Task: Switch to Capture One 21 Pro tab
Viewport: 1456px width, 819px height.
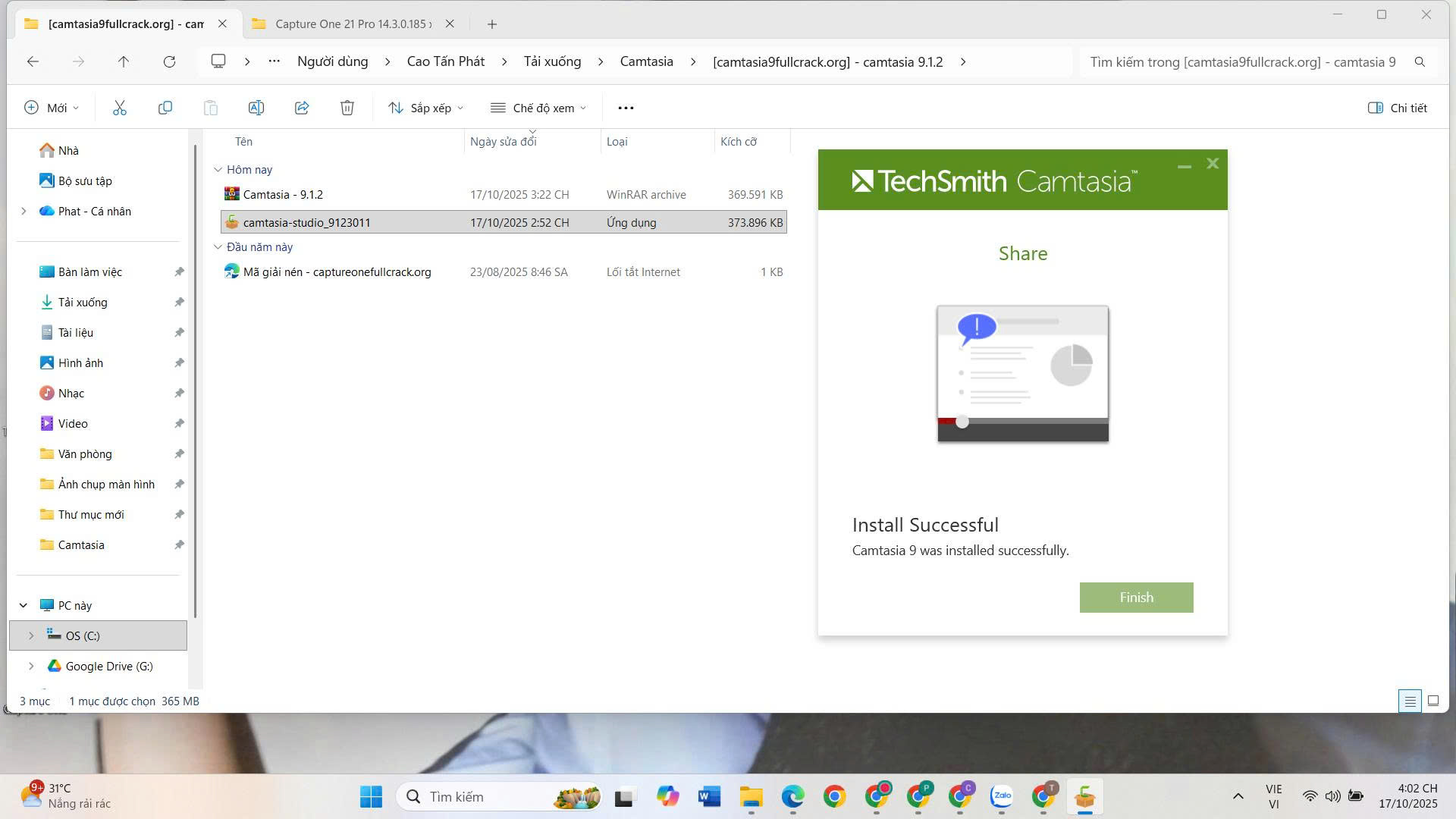Action: (353, 24)
